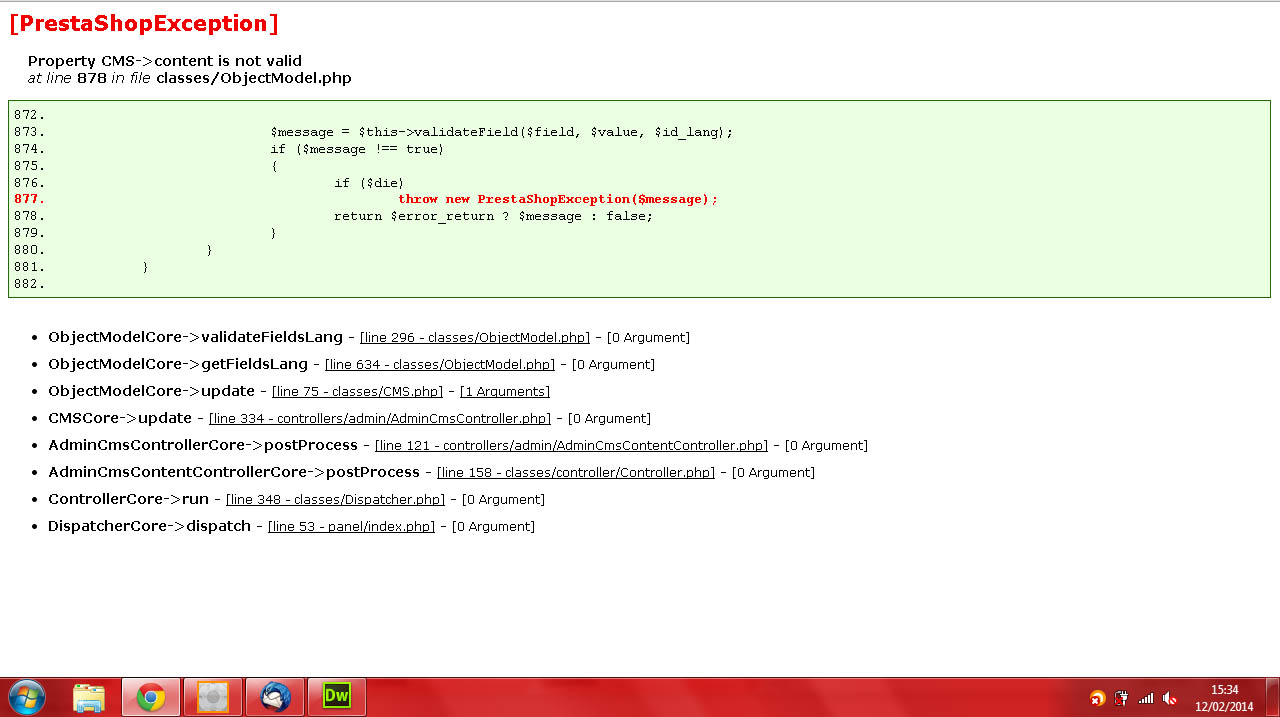Click [0 Argument] on DispatcherCore->dispatch row
The width and height of the screenshot is (1280, 717).
493,527
